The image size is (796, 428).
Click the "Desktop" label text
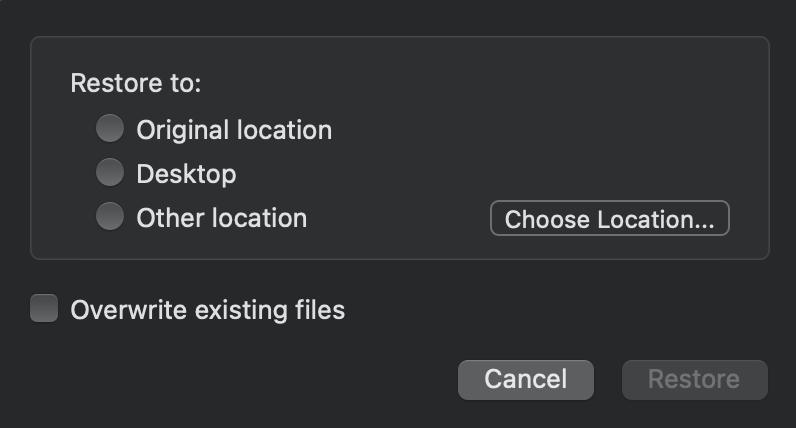point(186,174)
